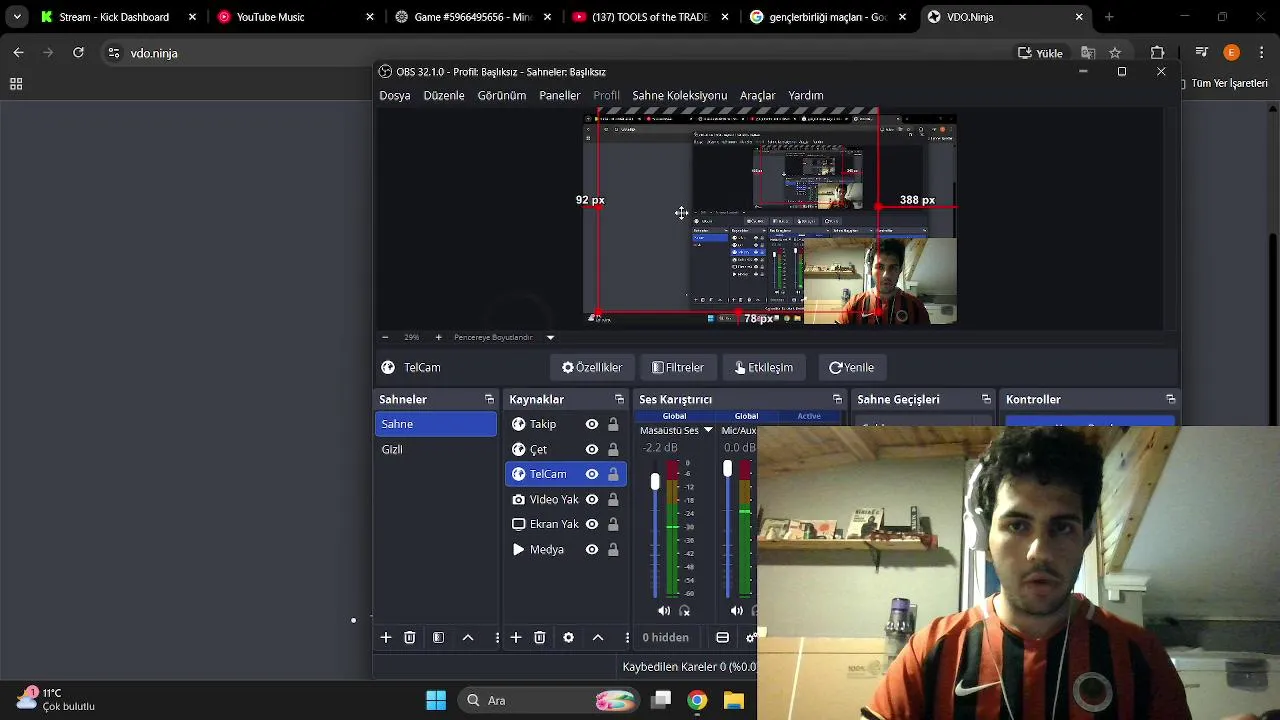Mute the Masaüstü Ses speaker icon

pos(664,611)
